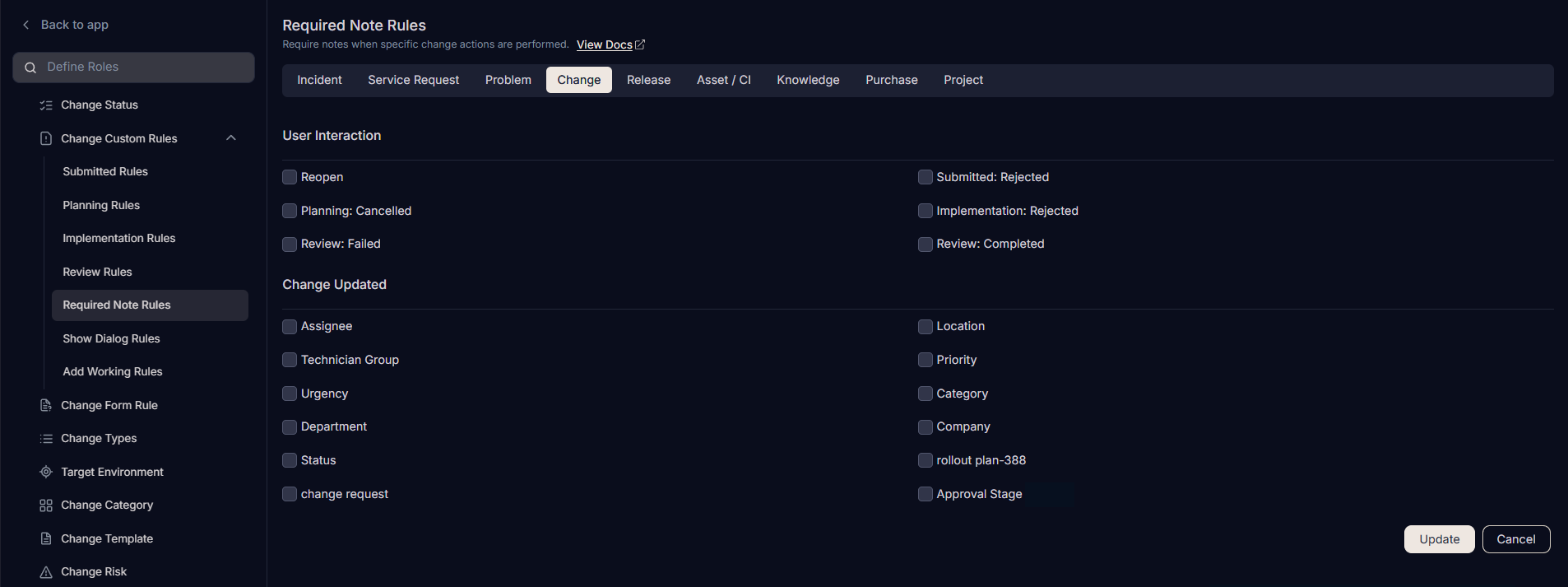Image resolution: width=1568 pixels, height=587 pixels.
Task: Switch to the Incident tab
Action: coord(319,80)
